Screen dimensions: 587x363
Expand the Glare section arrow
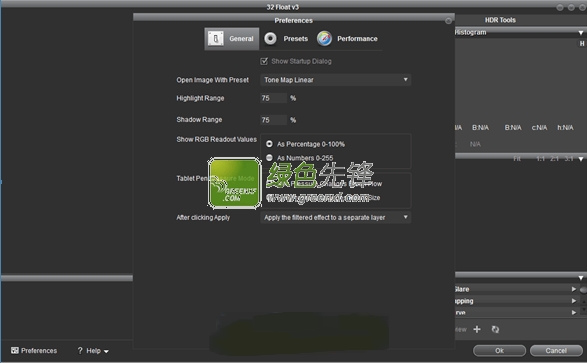click(574, 289)
